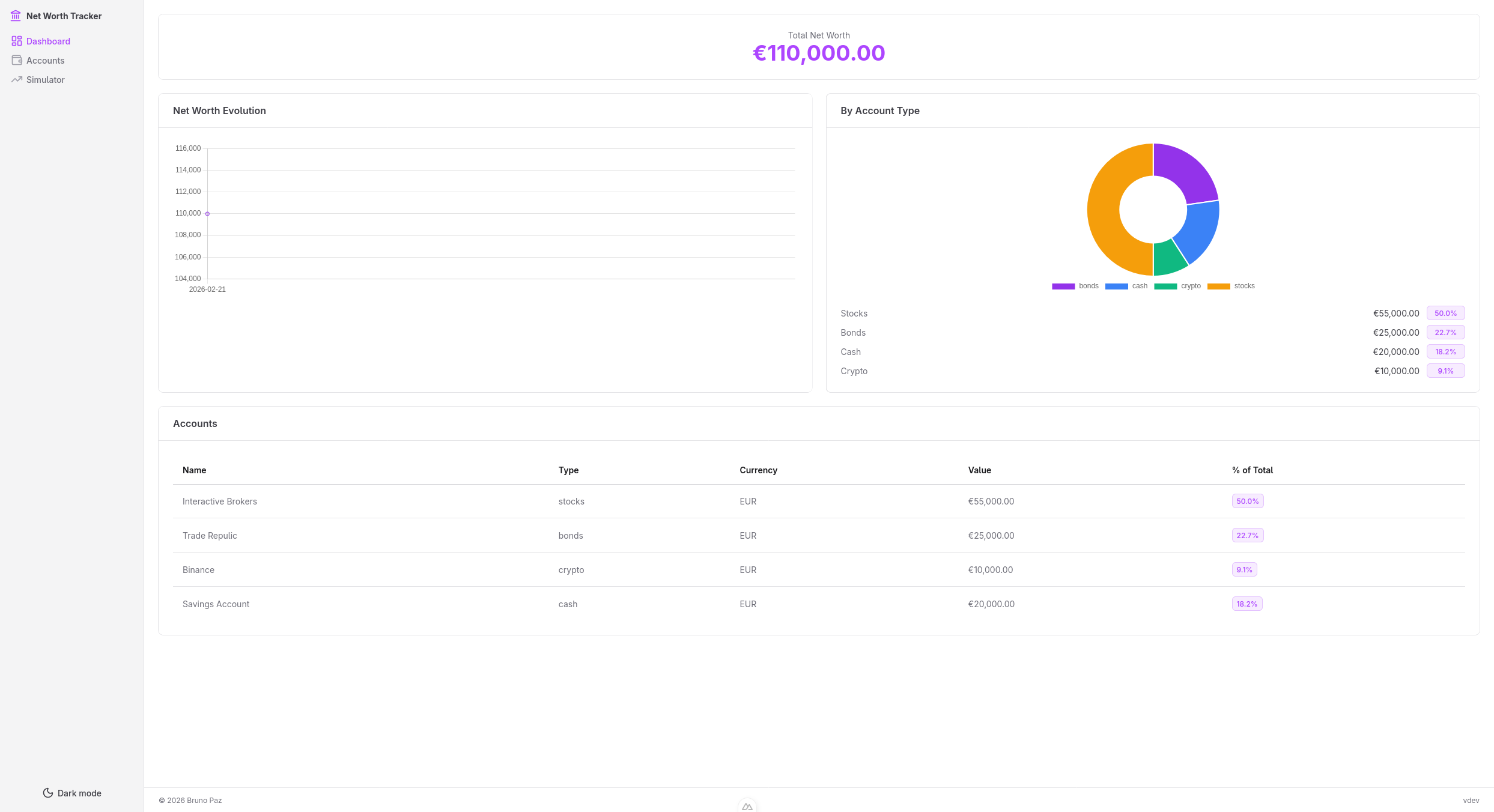1494x812 pixels.
Task: Click the orange stocks donut segment
Action: (x=1104, y=210)
